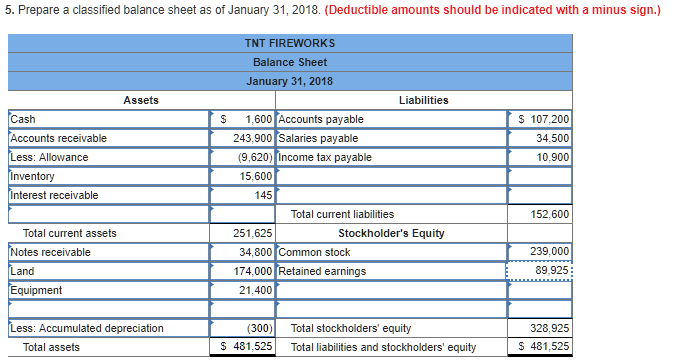Select the Equipment amount field 21,400
The height and width of the screenshot is (363, 694).
pos(242,290)
